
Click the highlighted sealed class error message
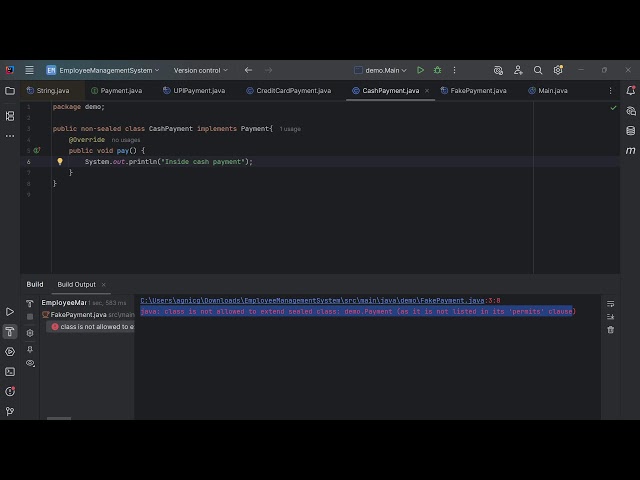pyautogui.click(x=356, y=311)
